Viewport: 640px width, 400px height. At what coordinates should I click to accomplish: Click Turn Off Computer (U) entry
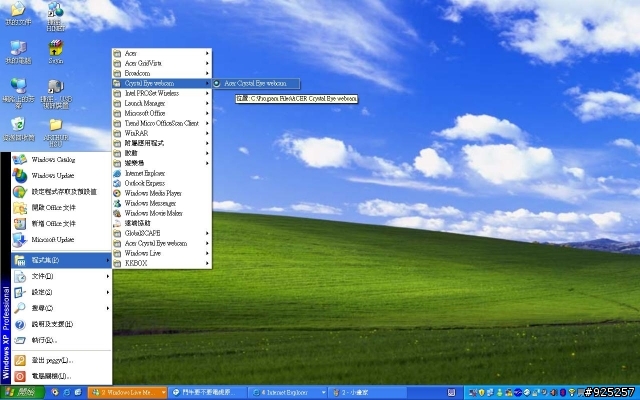pos(61,376)
